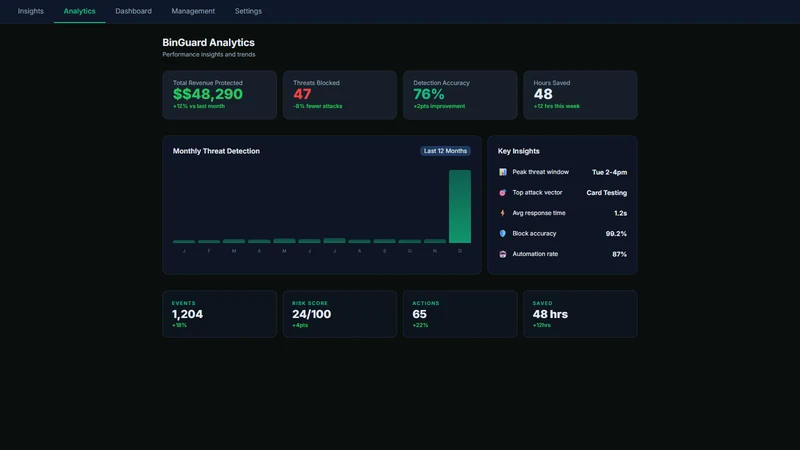Click the Performance insights and trends subtitle
Screen dimensions: 800x450
click(209, 55)
